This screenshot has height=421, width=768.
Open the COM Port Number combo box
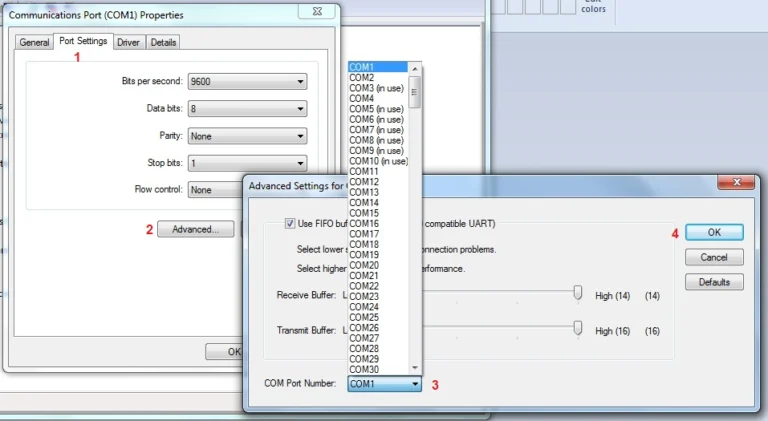pos(384,384)
